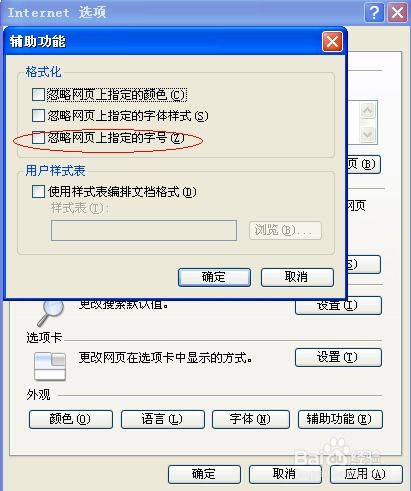Enable 忽略网页上指定的颜色 checkbox
The image size is (411, 491).
coord(38,94)
